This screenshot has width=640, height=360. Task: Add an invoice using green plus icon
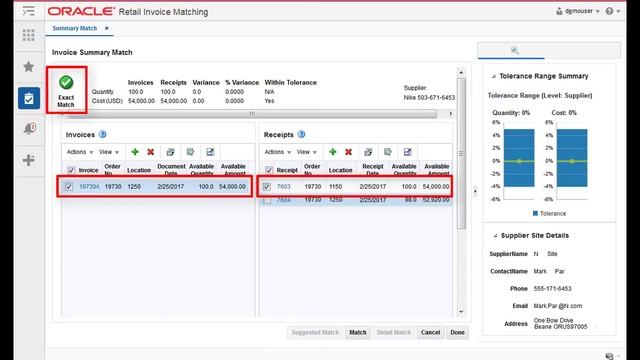coord(135,152)
